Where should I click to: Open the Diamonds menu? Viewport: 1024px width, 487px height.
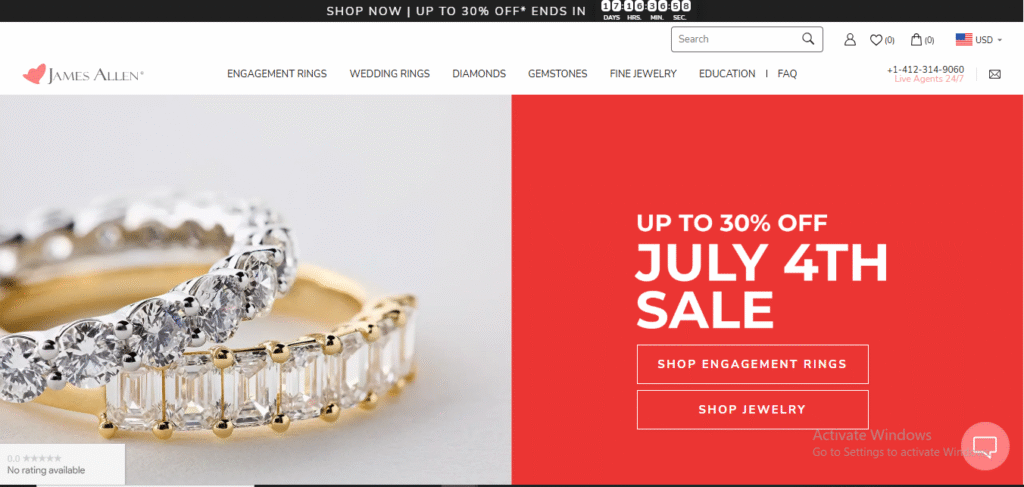(479, 74)
